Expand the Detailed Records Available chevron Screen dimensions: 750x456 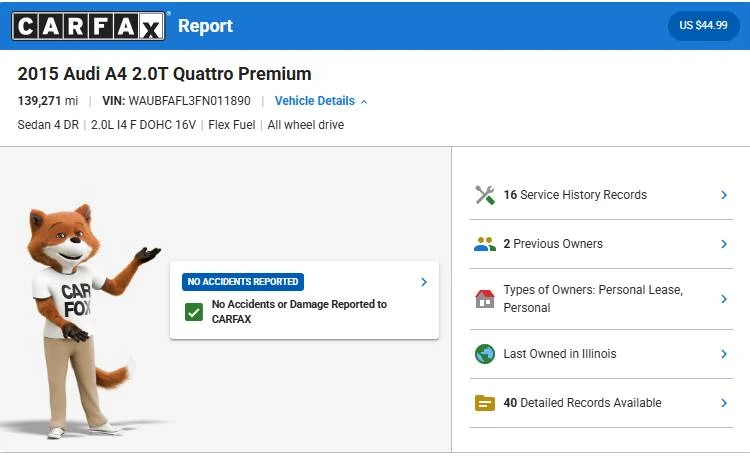(x=724, y=403)
